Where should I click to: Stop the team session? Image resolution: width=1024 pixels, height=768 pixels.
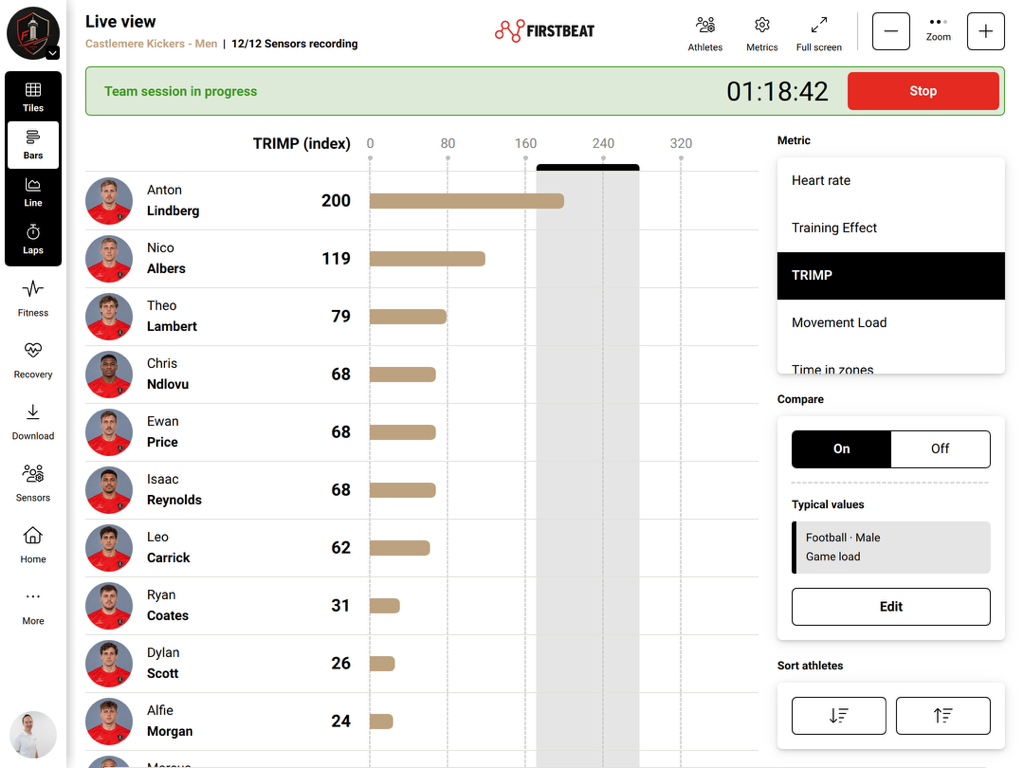click(x=923, y=91)
